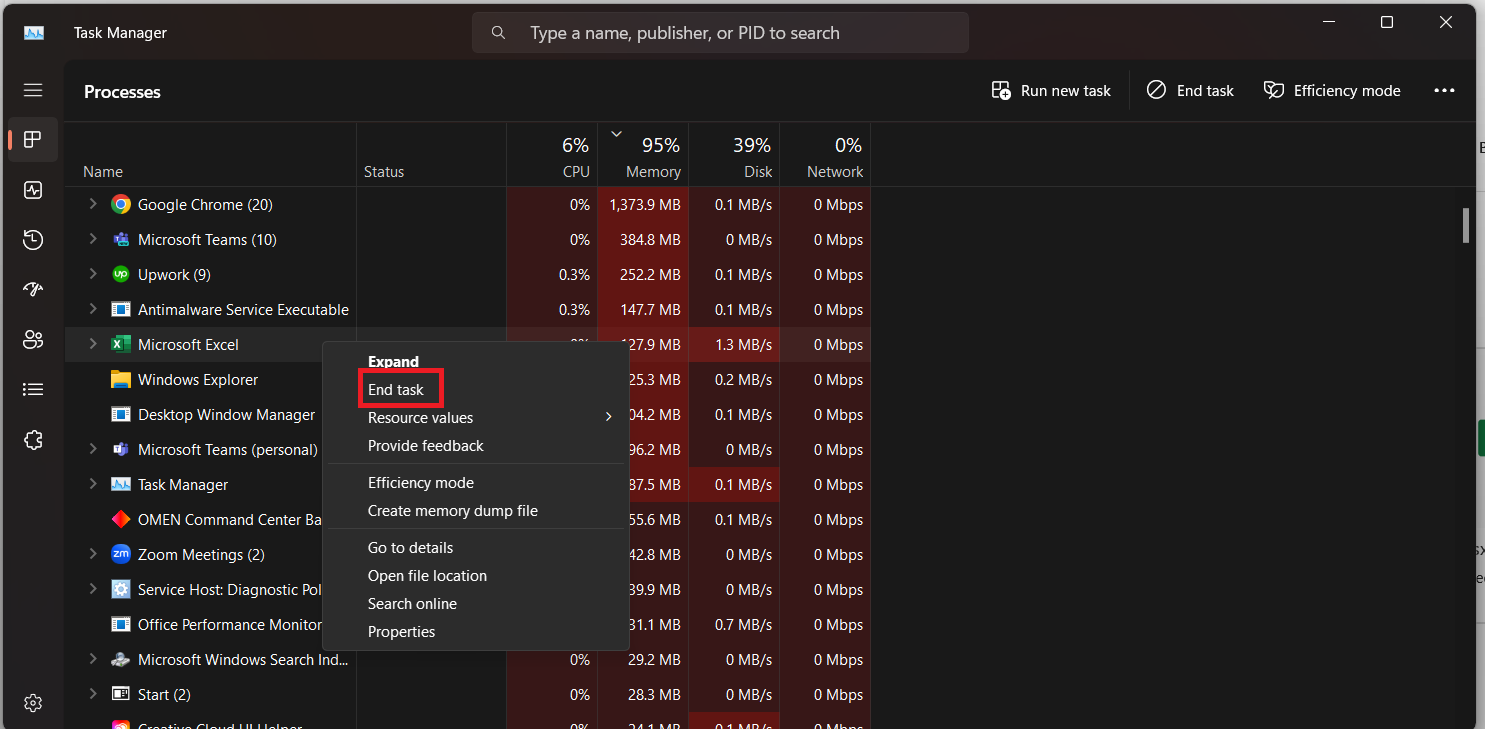
Task: Click the Office Performance Monitor icon
Action: coord(121,624)
